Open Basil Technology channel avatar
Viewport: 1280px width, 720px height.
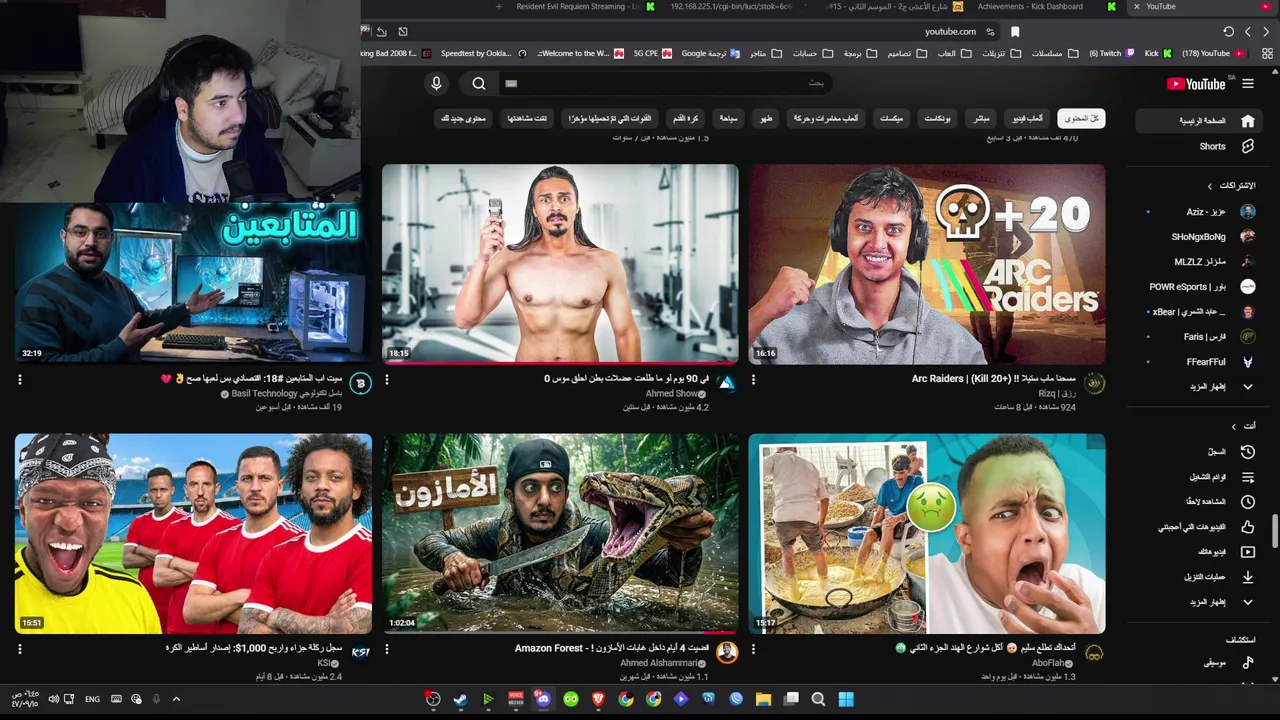coord(361,383)
